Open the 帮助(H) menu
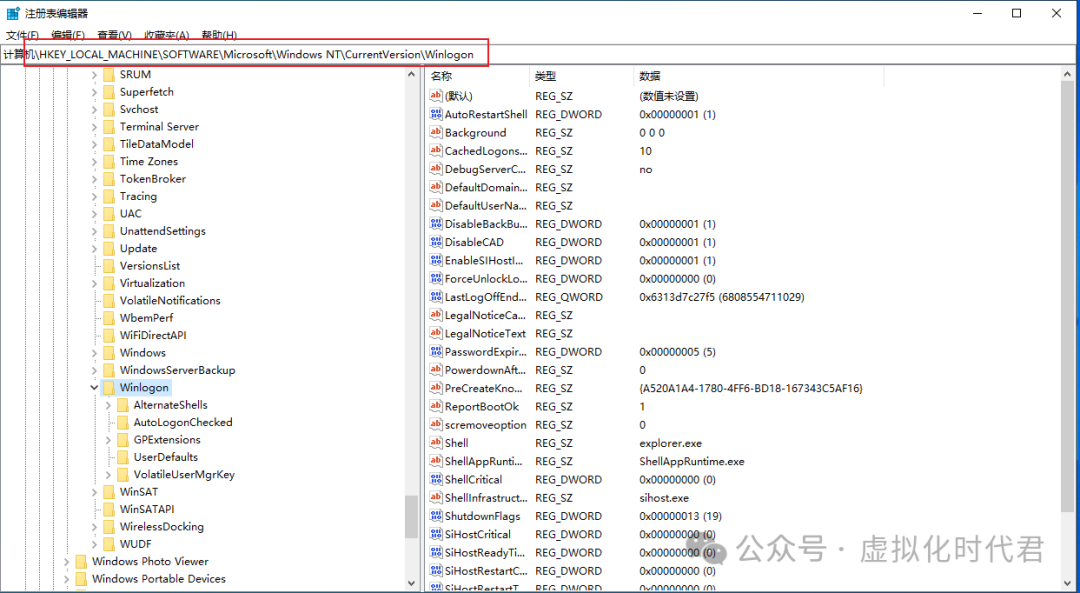 [219, 35]
